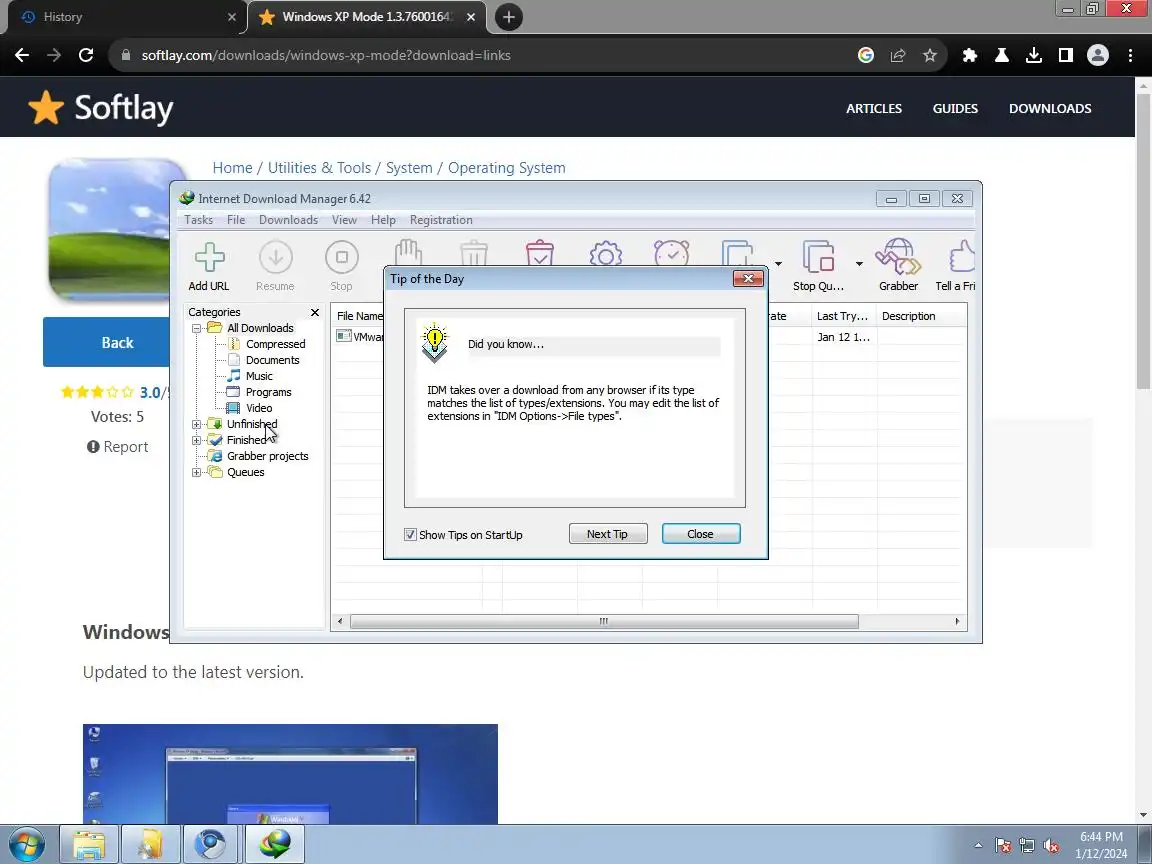Select Grabber projects in tree
The width and height of the screenshot is (1152, 864).
tap(267, 456)
